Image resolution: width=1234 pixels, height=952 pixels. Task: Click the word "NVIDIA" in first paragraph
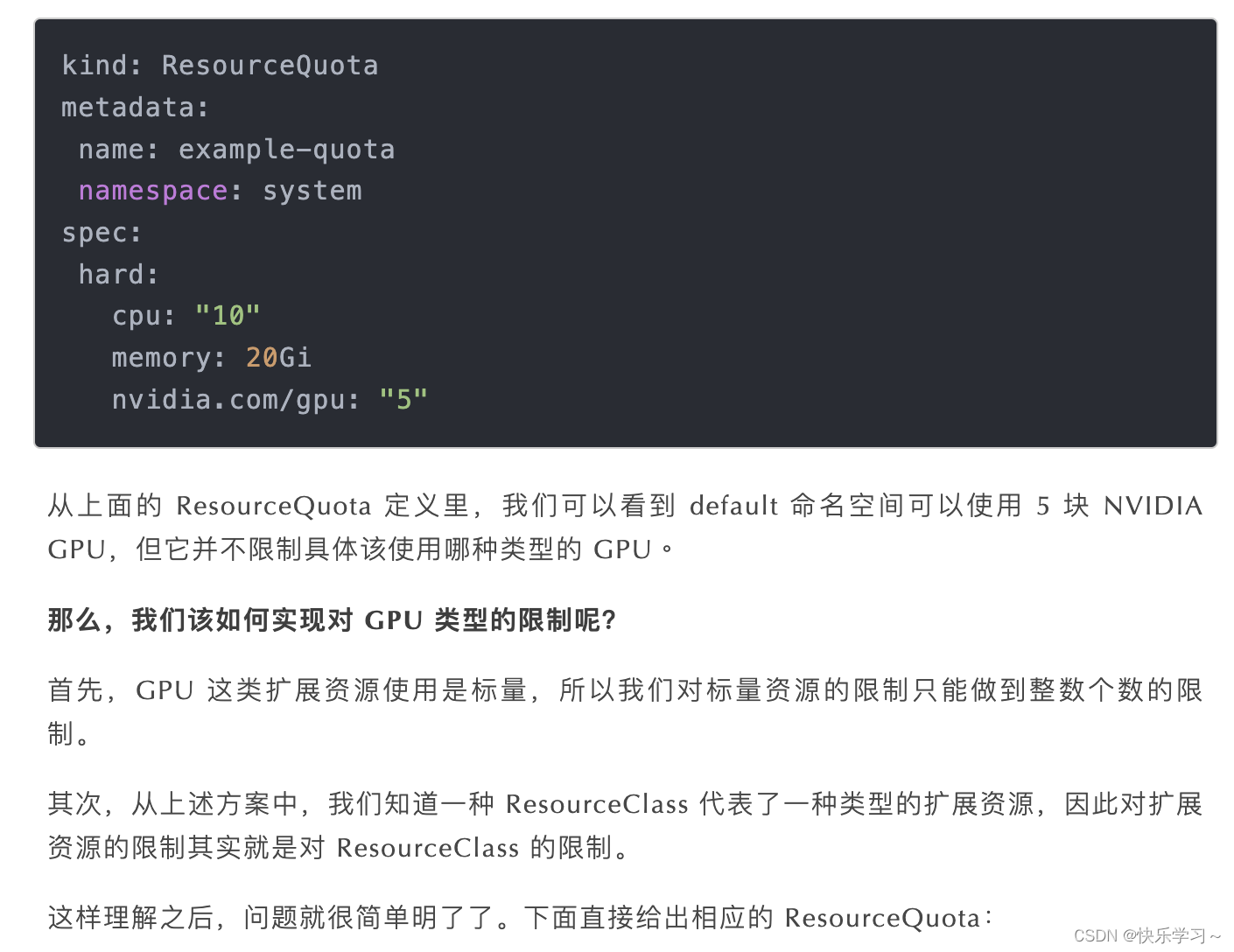point(1153,506)
